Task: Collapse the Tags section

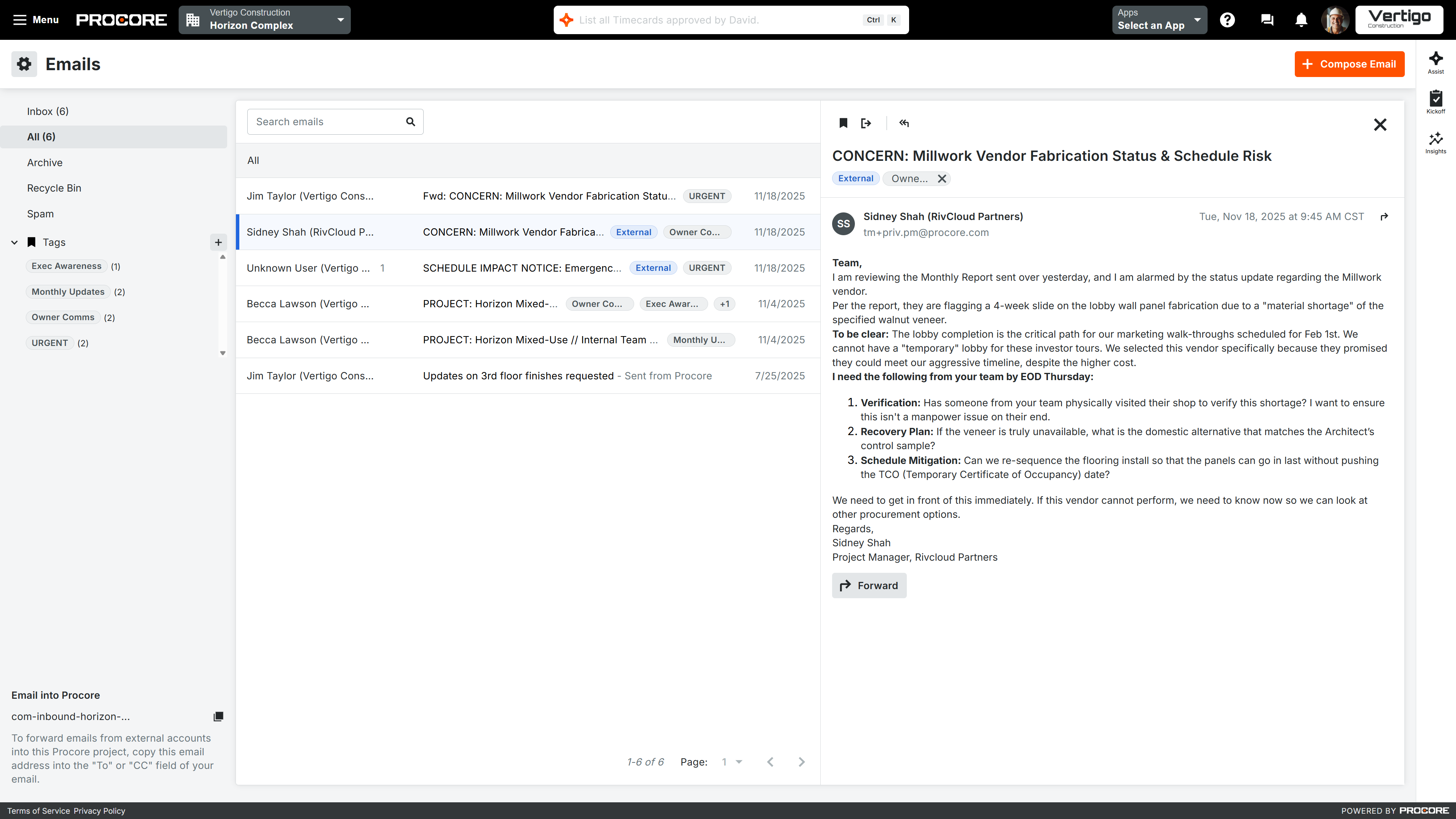Action: tap(14, 242)
